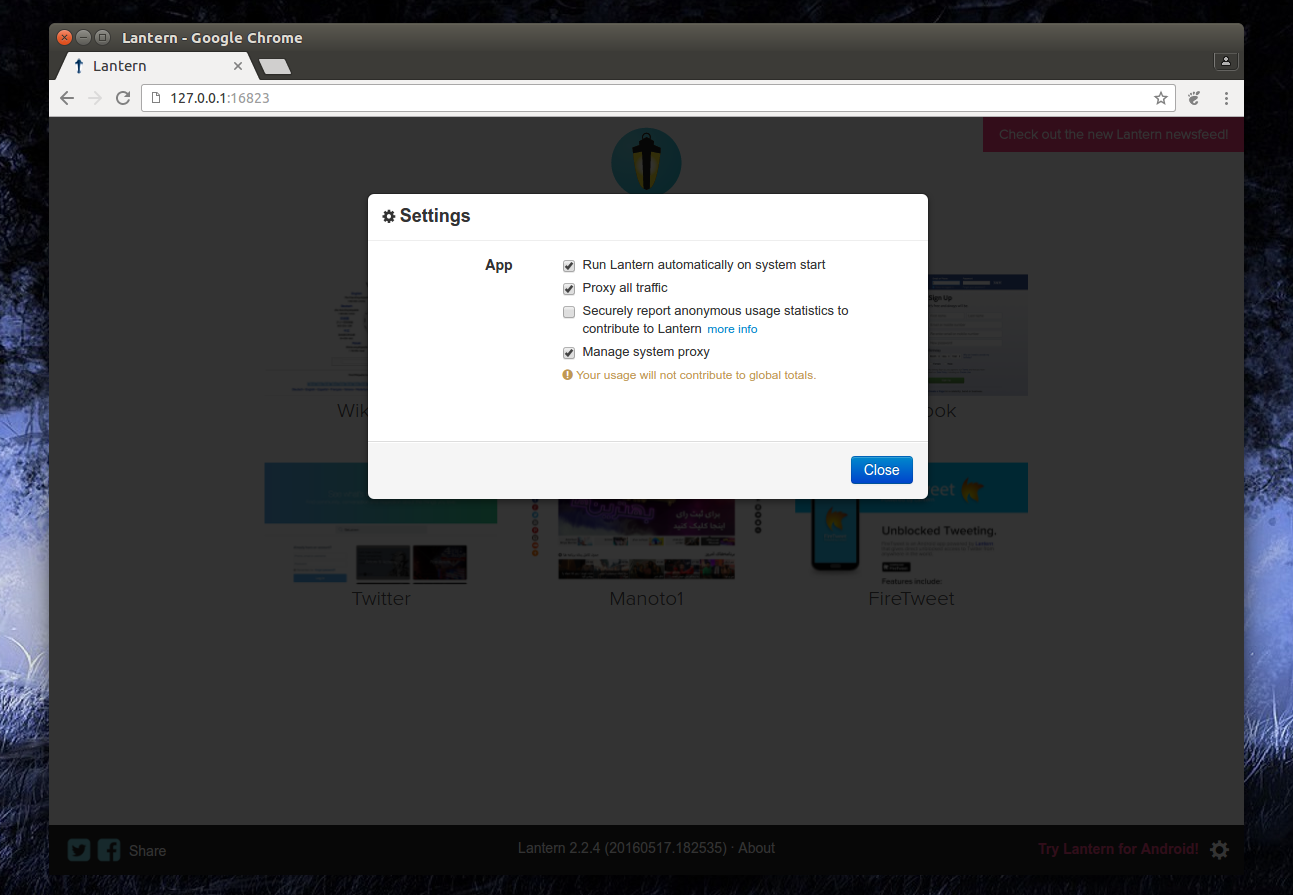Close the Settings dialog
The width and height of the screenshot is (1293, 895).
(x=881, y=470)
